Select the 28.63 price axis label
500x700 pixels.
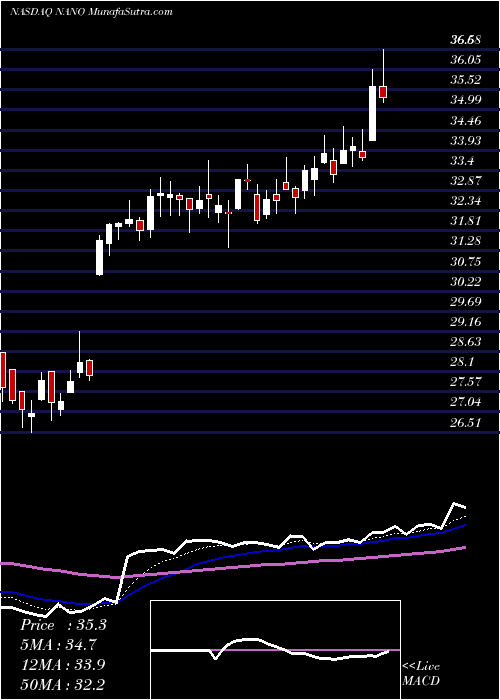(465, 342)
